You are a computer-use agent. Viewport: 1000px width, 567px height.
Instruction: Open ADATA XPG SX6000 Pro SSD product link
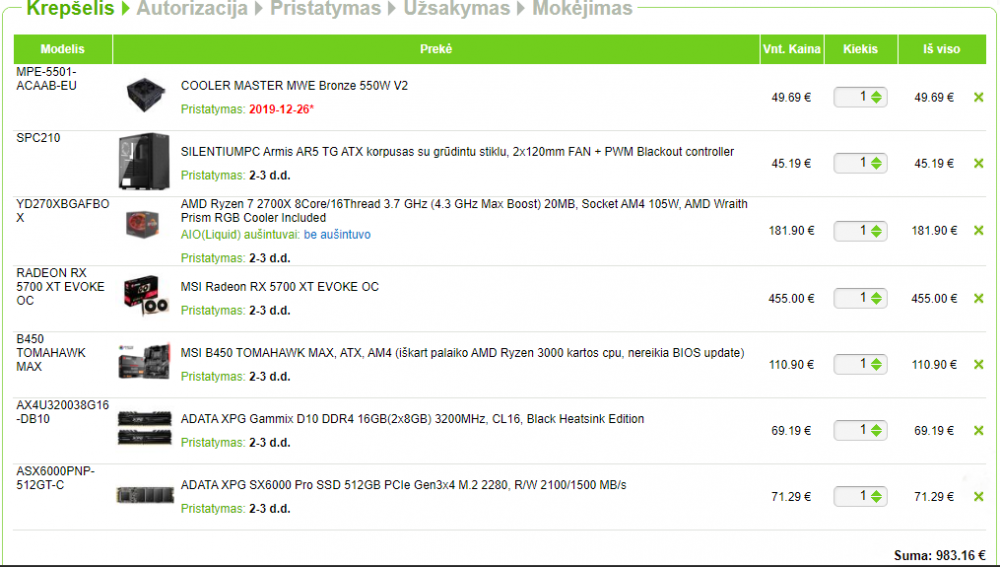403,485
